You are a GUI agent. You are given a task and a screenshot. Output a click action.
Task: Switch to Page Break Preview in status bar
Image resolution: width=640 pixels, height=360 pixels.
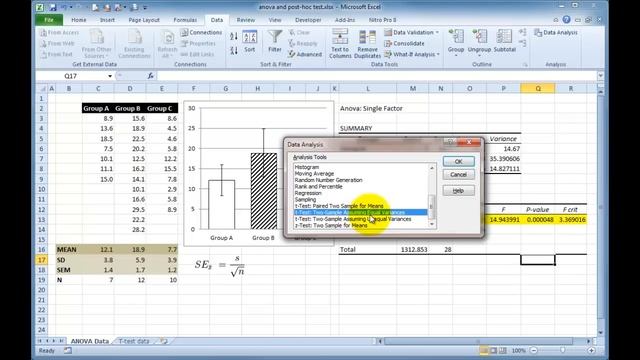coord(502,350)
